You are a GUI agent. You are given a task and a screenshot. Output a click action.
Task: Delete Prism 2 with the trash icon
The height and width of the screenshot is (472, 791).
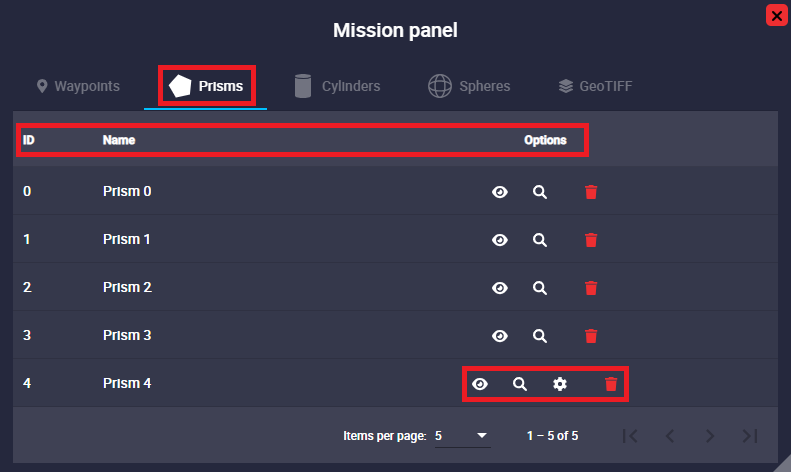point(591,288)
